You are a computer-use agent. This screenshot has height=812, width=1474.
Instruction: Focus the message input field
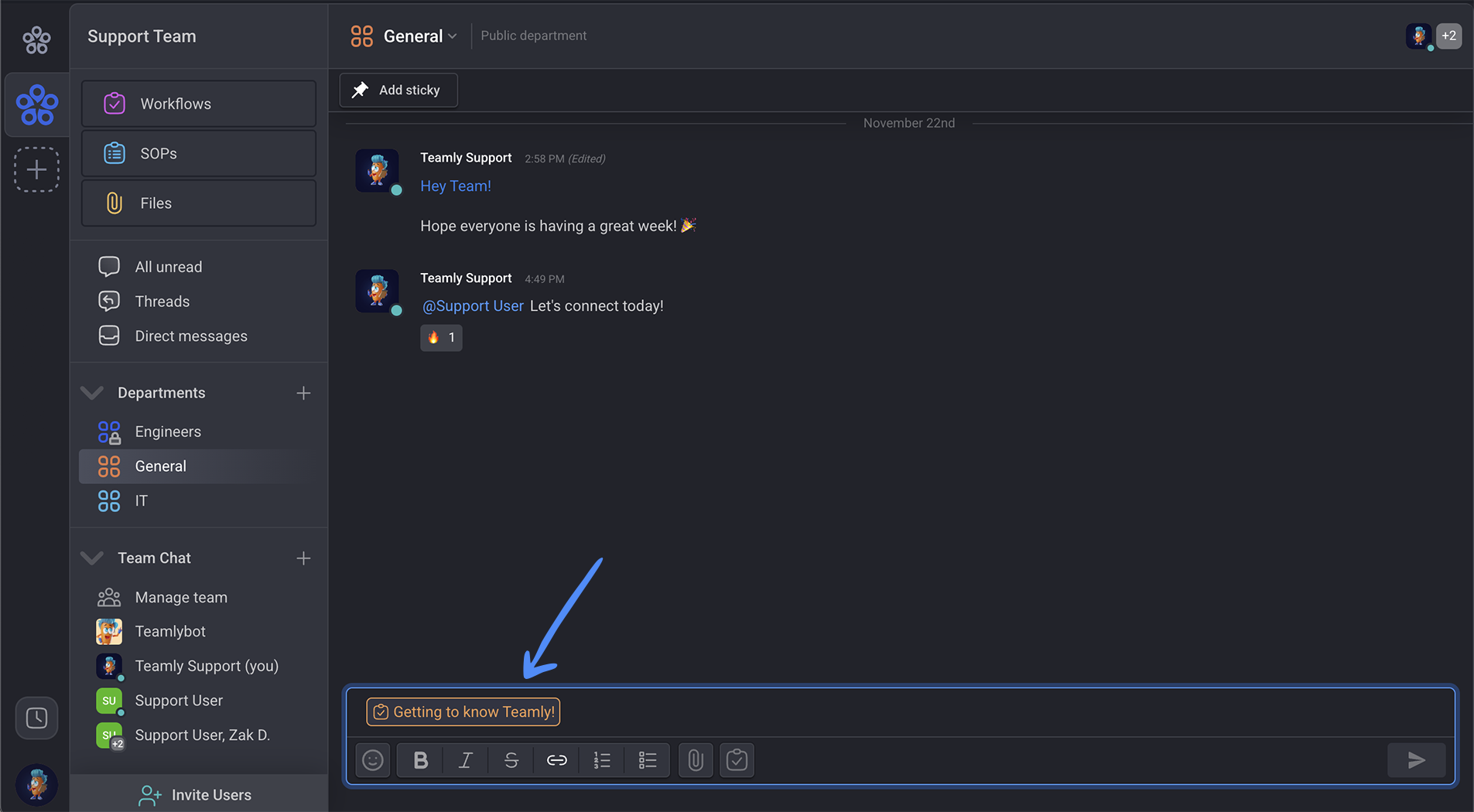(x=901, y=712)
